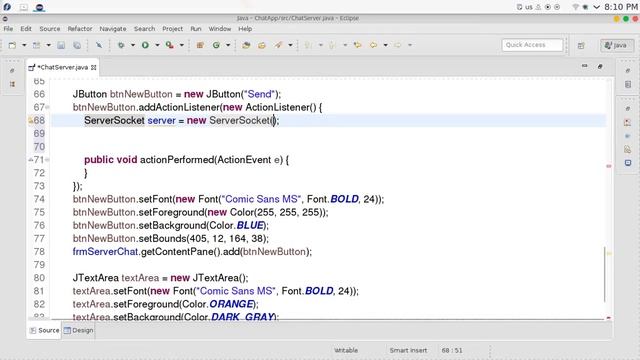Click the '68 : 51' cursor position status

452,350
